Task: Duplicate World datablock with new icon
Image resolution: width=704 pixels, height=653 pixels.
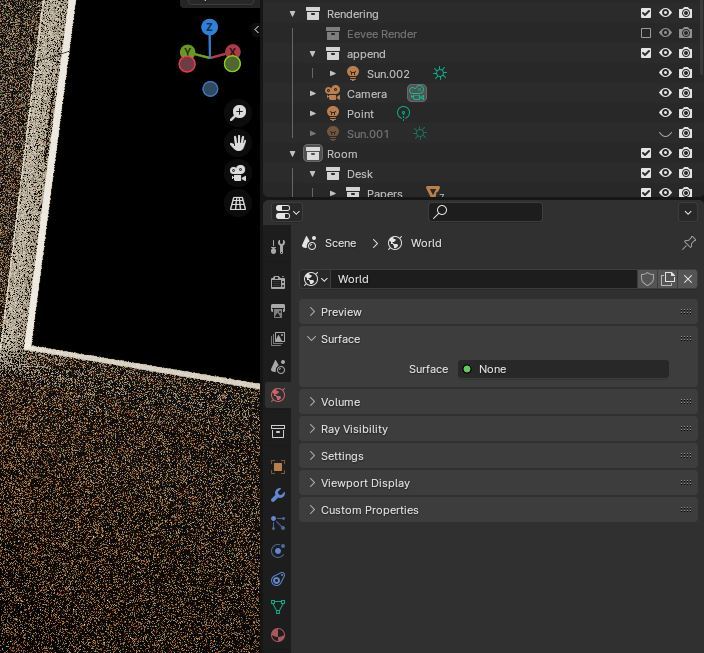Action: [x=668, y=279]
